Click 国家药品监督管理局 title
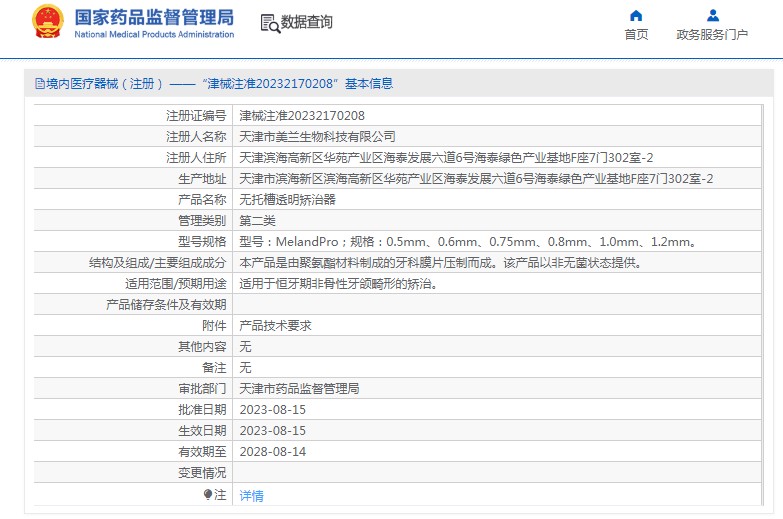This screenshot has height=519, width=783. [154, 17]
